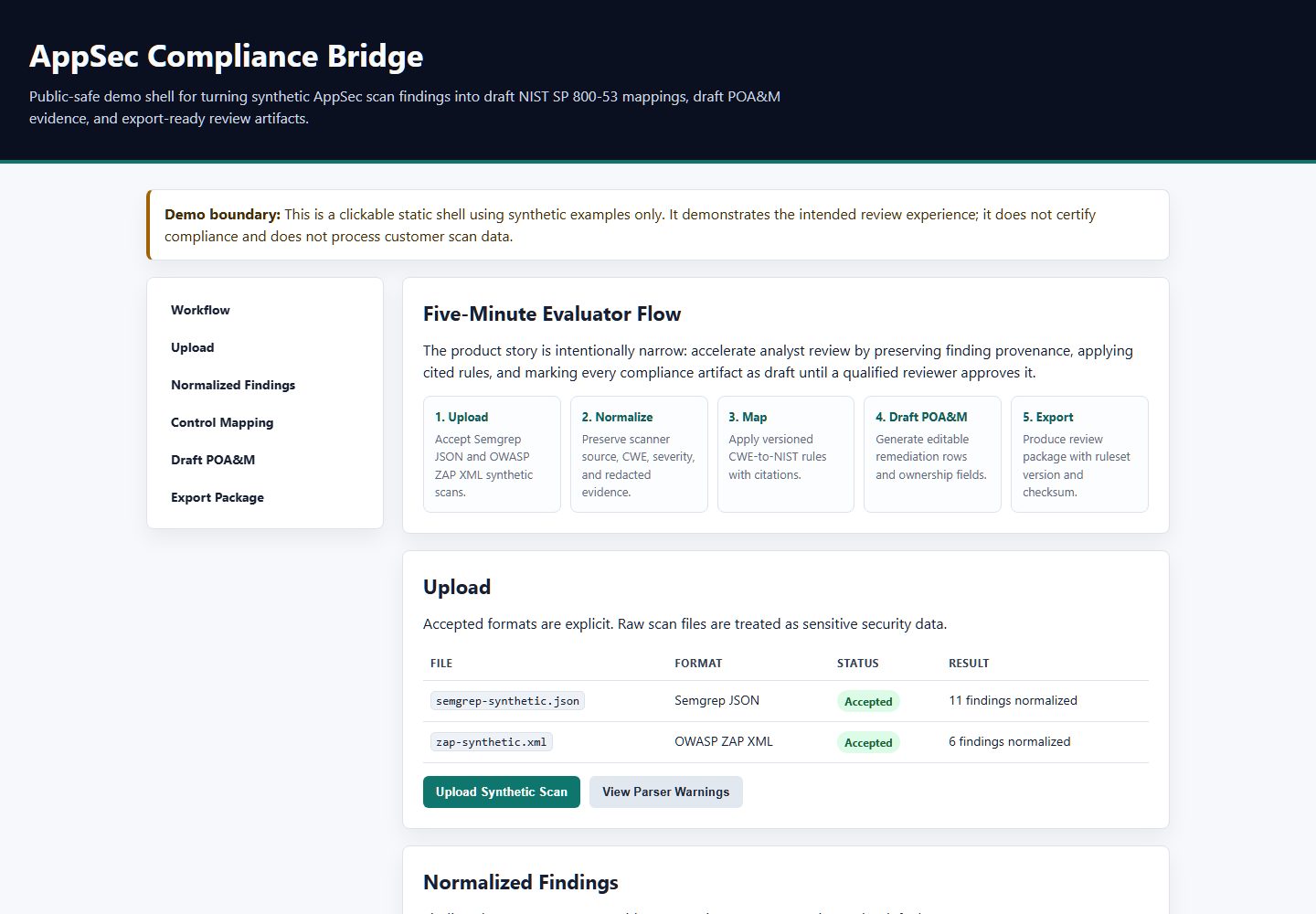Click the Five-Minute Evaluator Flow heading
Viewport: 1316px width, 914px height.
(552, 314)
